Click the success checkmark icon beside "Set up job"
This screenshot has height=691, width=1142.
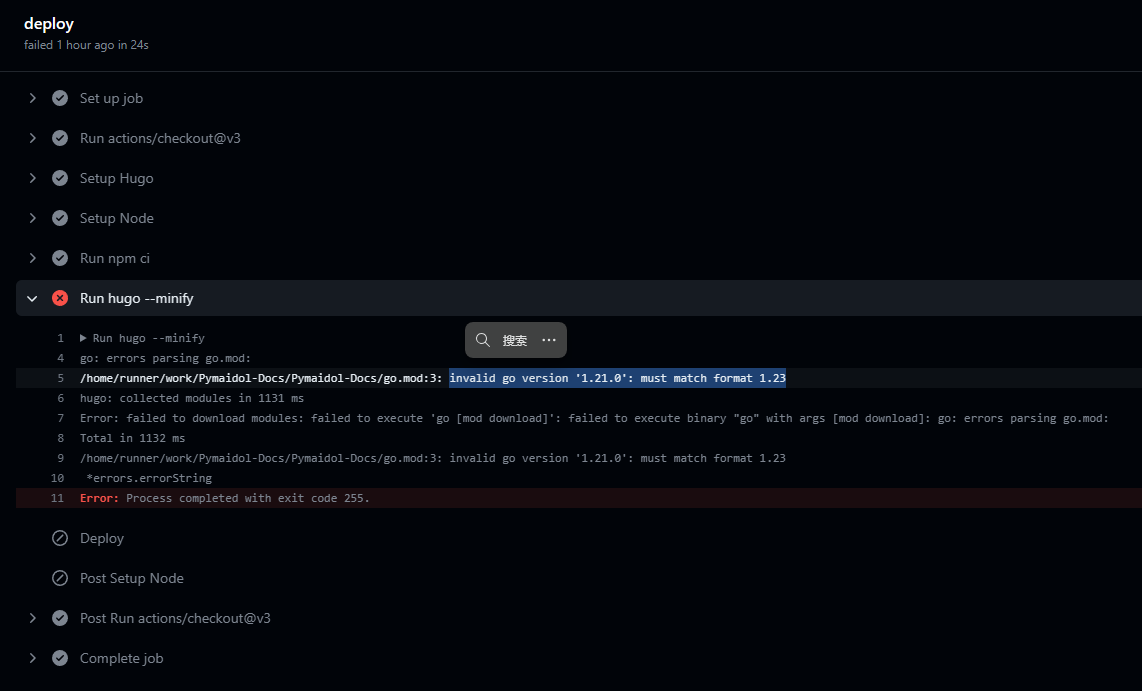tap(60, 98)
